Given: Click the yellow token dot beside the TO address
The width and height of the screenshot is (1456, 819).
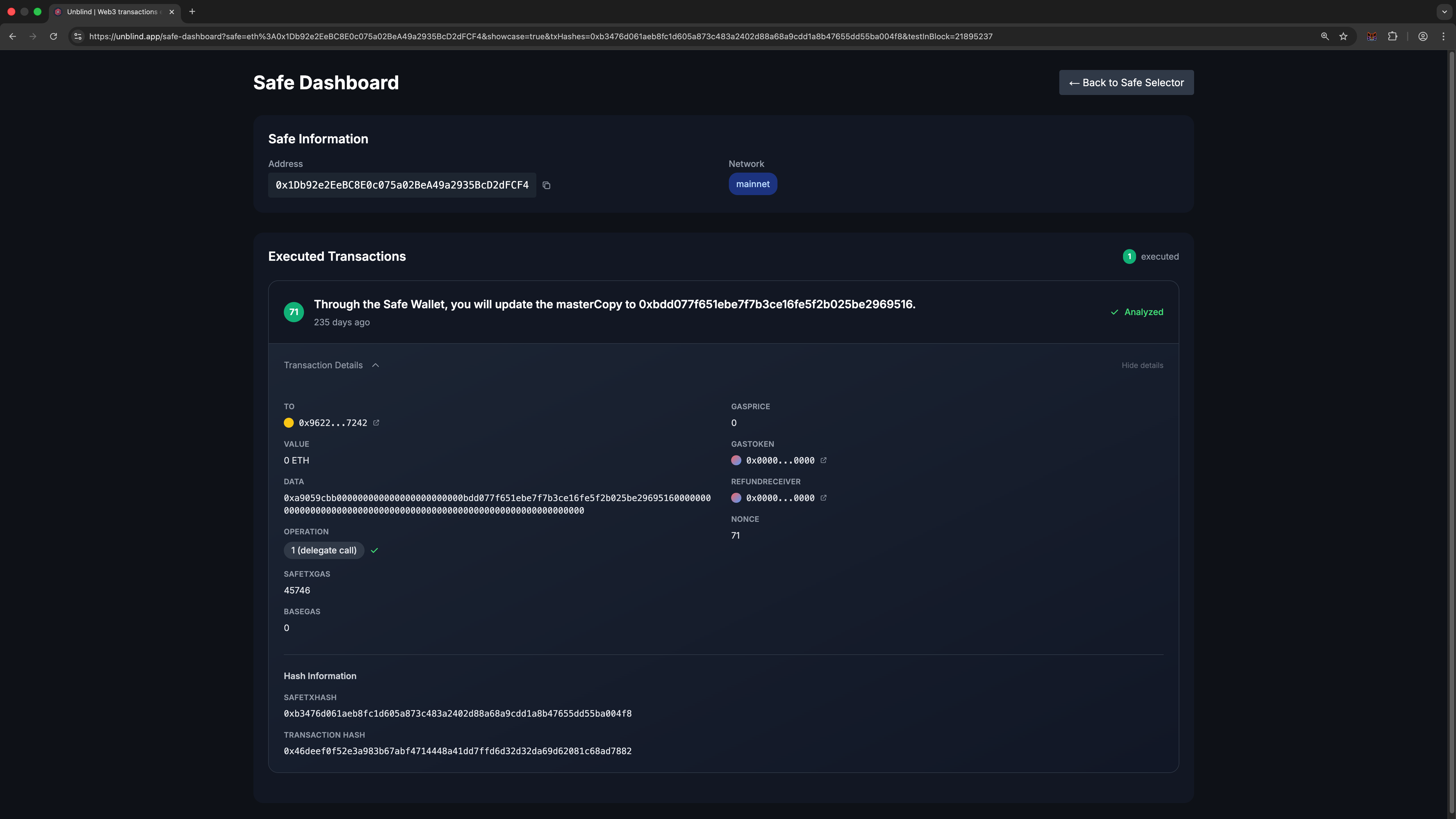Looking at the screenshot, I should coord(288,422).
